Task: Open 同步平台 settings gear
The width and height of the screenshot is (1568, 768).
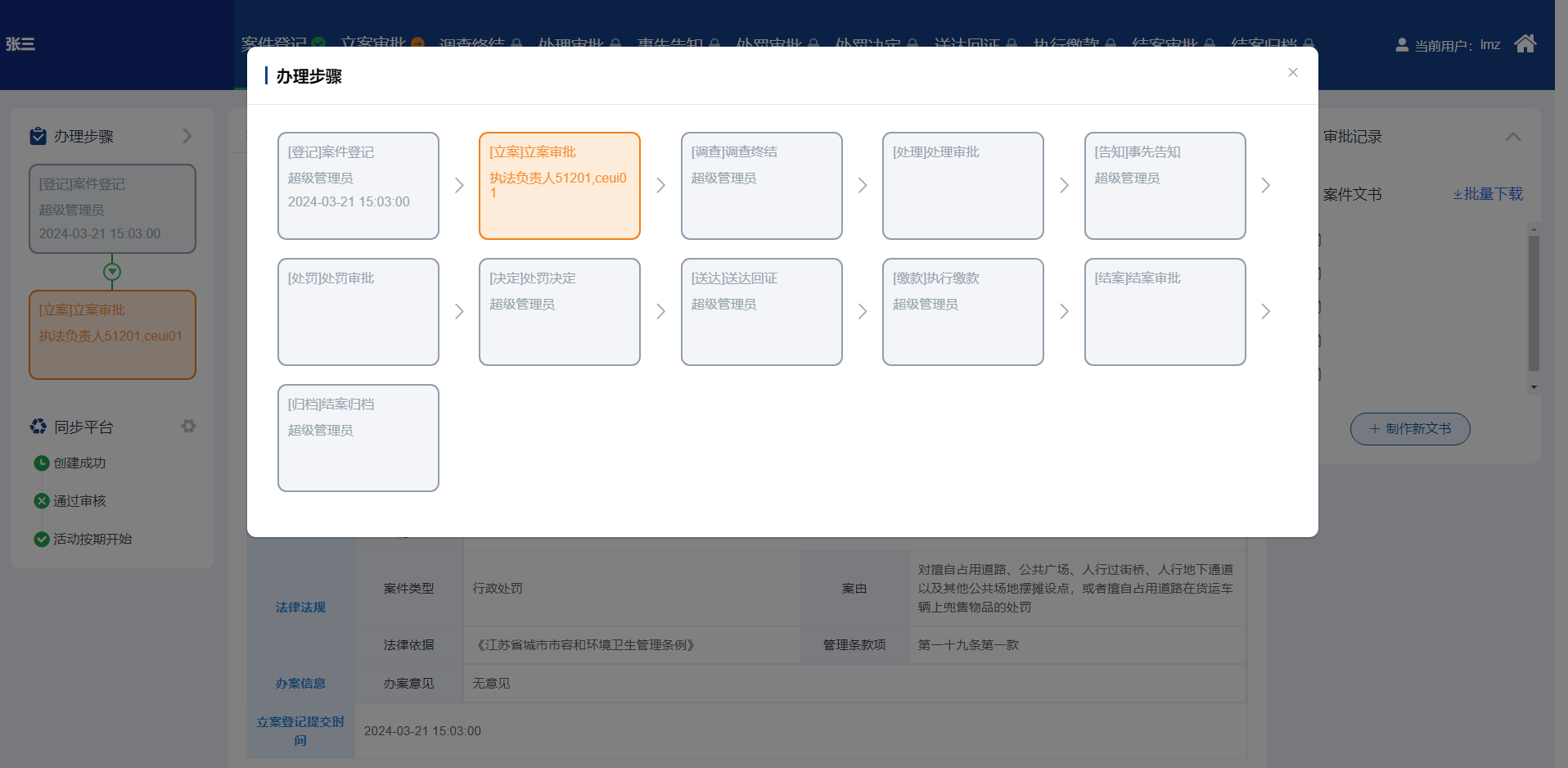Action: (x=189, y=427)
